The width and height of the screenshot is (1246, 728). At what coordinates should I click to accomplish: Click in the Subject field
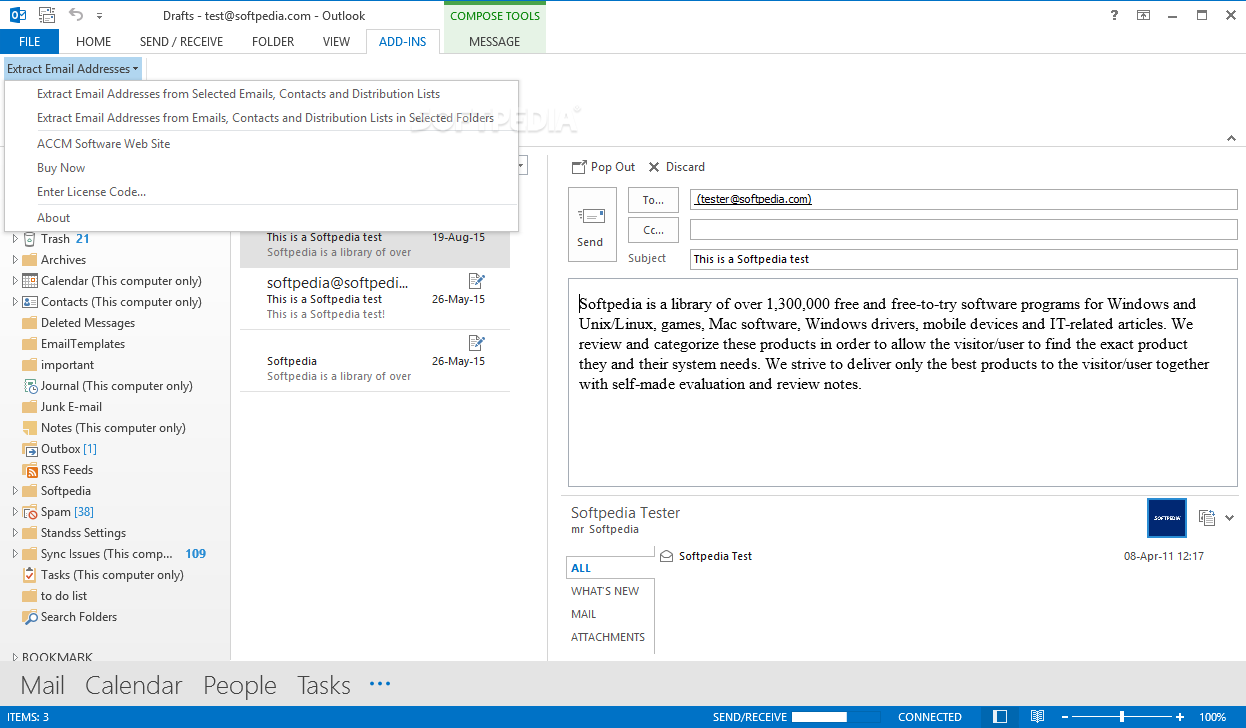[964, 259]
